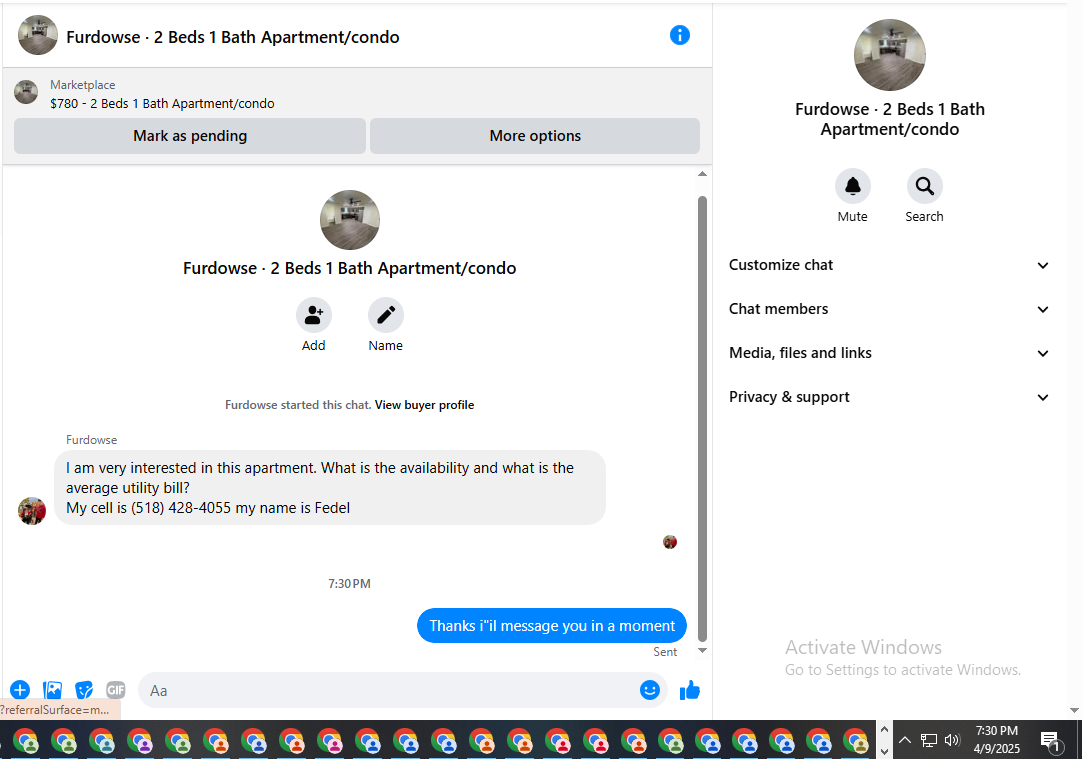Image resolution: width=1082 pixels, height=759 pixels.
Task: Open the View buyer profile link
Action: [x=424, y=405]
